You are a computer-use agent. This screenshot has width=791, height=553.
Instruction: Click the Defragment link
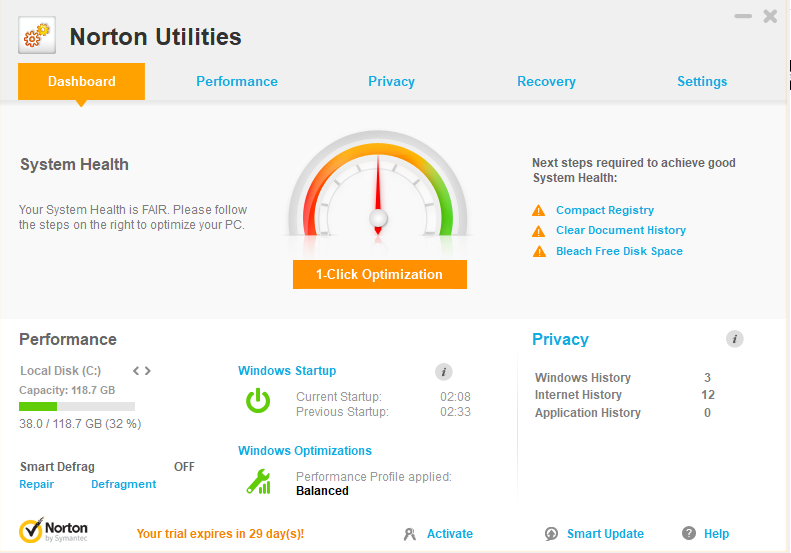tap(124, 484)
